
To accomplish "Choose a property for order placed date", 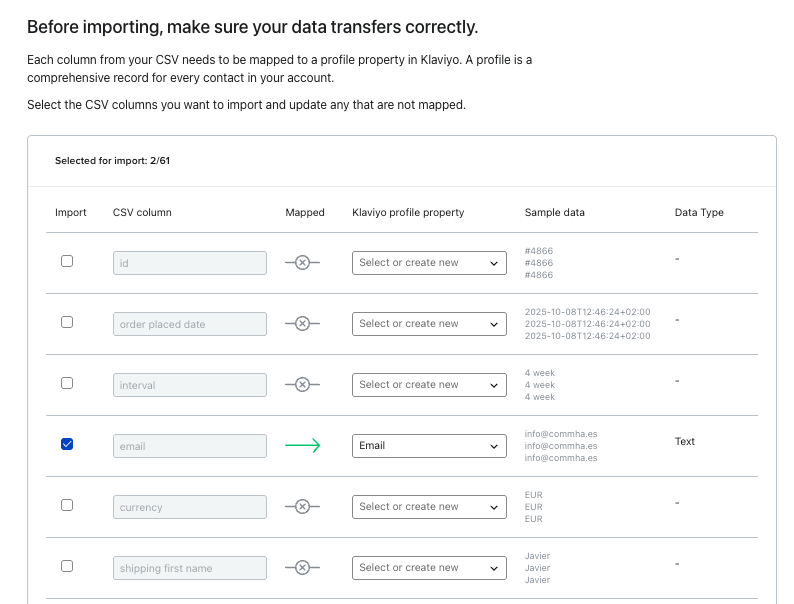I will coord(429,324).
